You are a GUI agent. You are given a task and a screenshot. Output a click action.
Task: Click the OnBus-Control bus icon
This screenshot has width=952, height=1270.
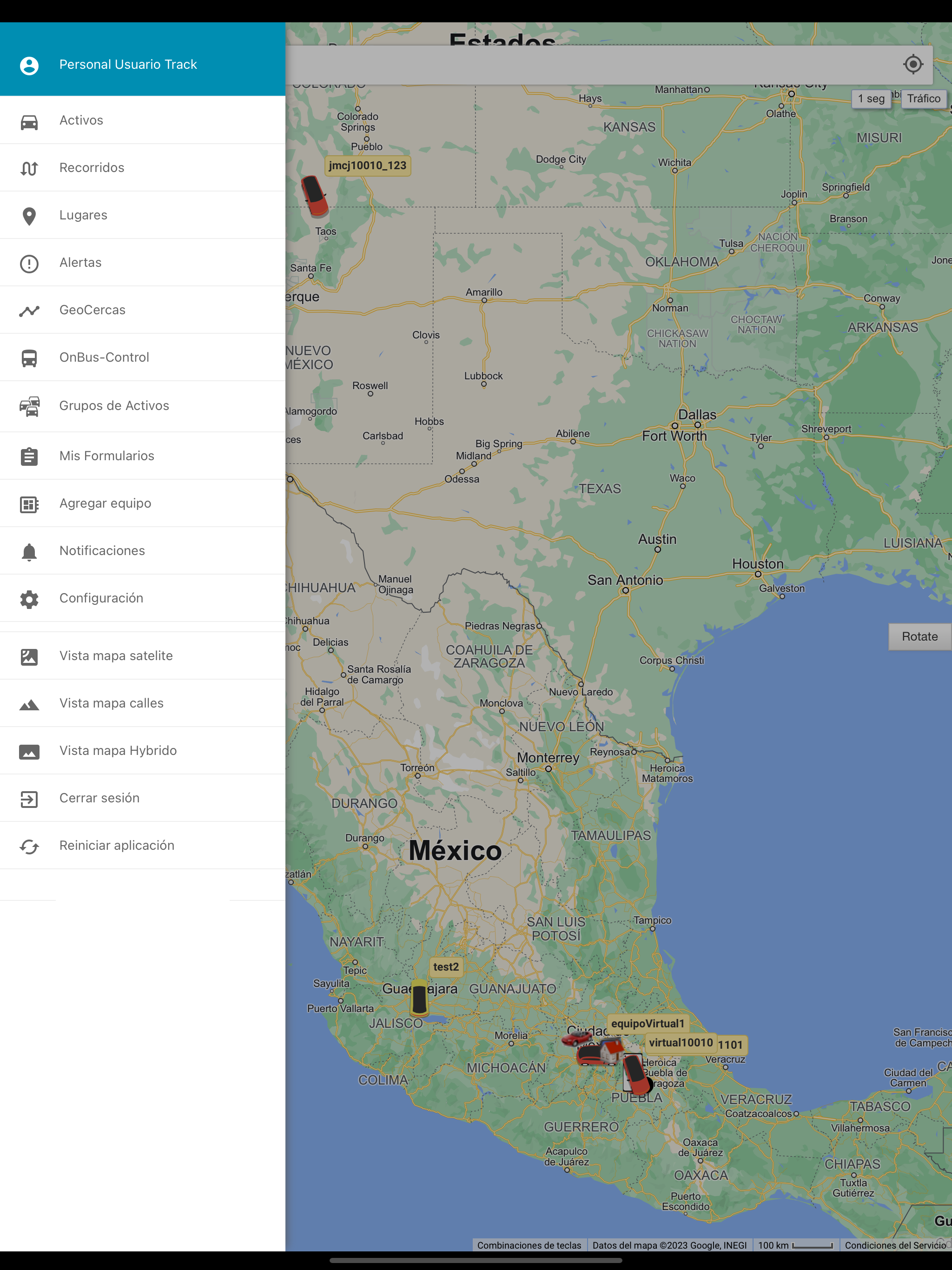click(x=29, y=358)
